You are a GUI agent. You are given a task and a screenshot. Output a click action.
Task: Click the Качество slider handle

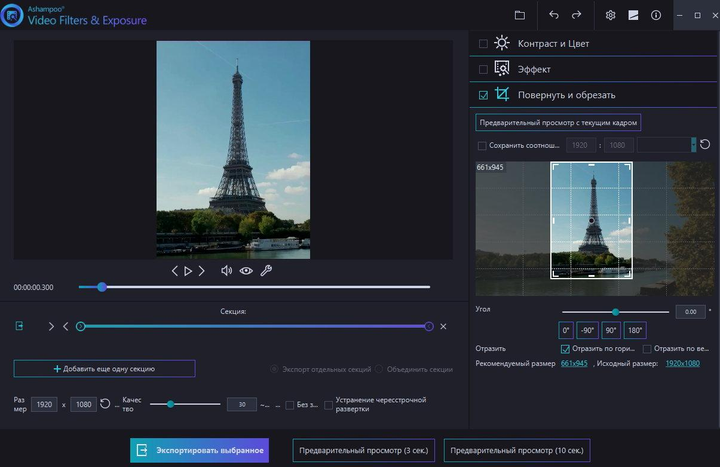(x=170, y=404)
